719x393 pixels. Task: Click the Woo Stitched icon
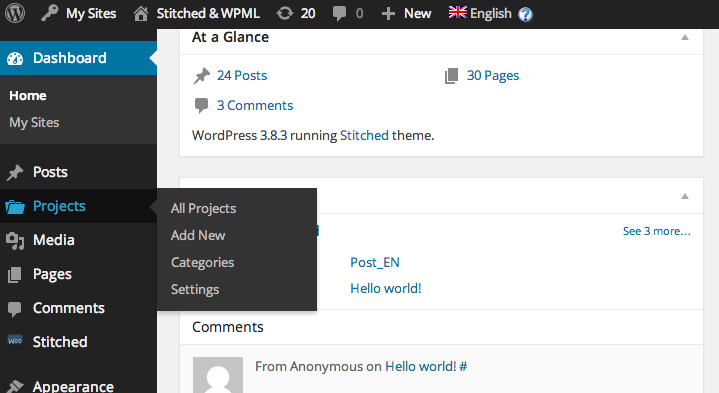15,341
